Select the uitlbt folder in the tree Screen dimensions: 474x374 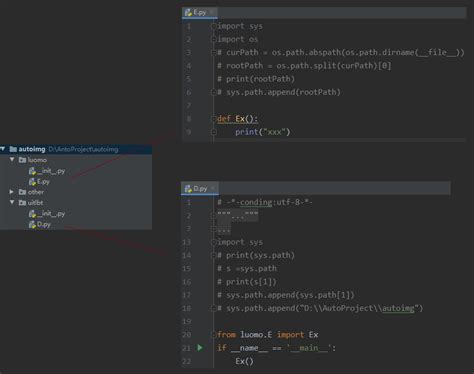[35, 203]
